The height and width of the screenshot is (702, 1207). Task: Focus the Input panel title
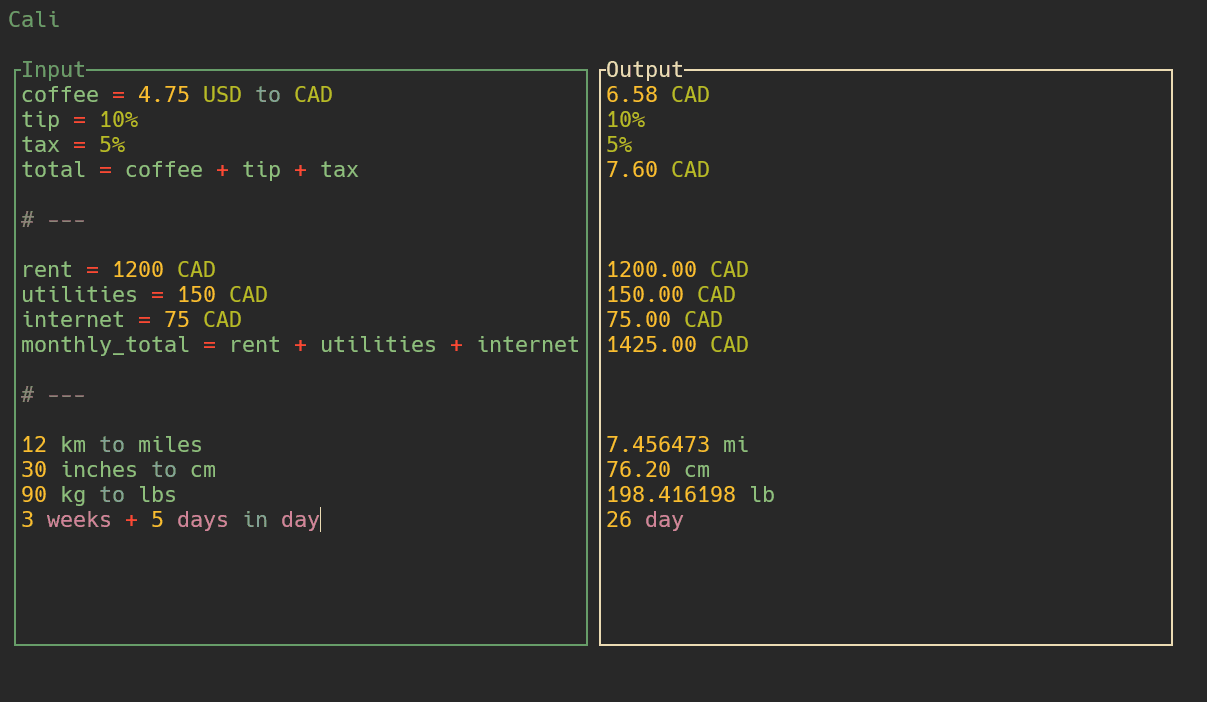coord(53,70)
